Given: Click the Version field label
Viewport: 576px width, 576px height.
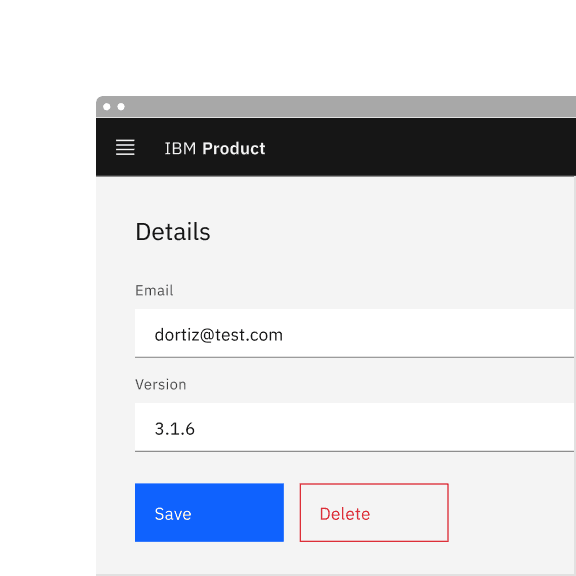Looking at the screenshot, I should (x=161, y=385).
